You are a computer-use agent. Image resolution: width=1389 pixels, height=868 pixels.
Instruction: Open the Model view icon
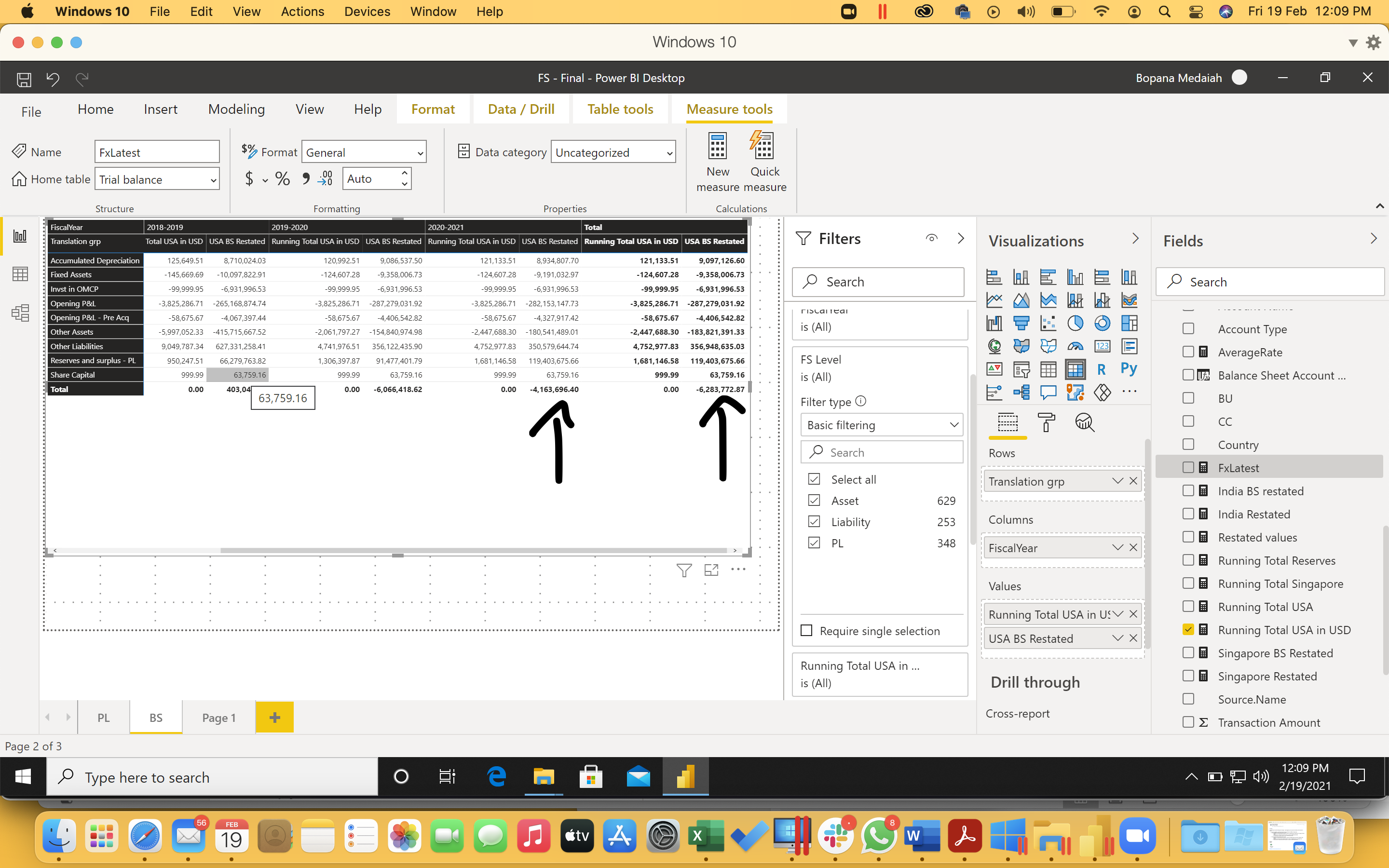click(x=20, y=313)
